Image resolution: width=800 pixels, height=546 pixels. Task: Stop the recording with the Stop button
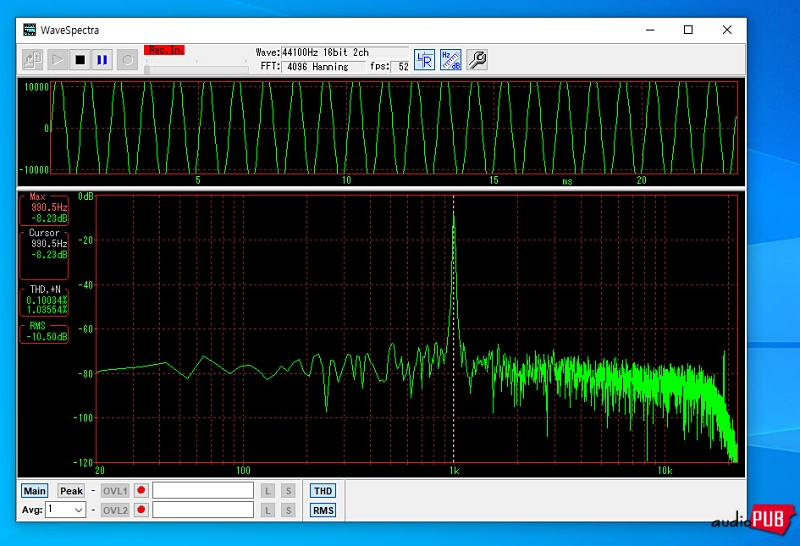tap(80, 60)
